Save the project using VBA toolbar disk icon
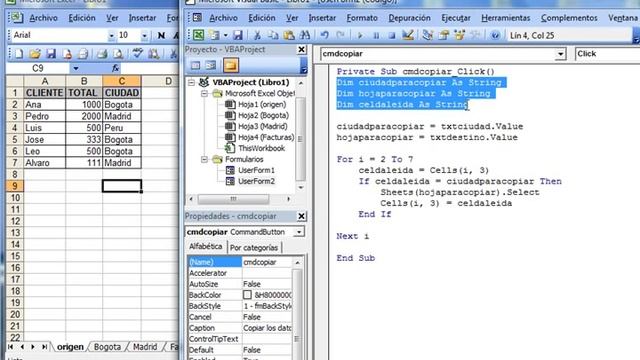640x360 pixels. point(238,36)
